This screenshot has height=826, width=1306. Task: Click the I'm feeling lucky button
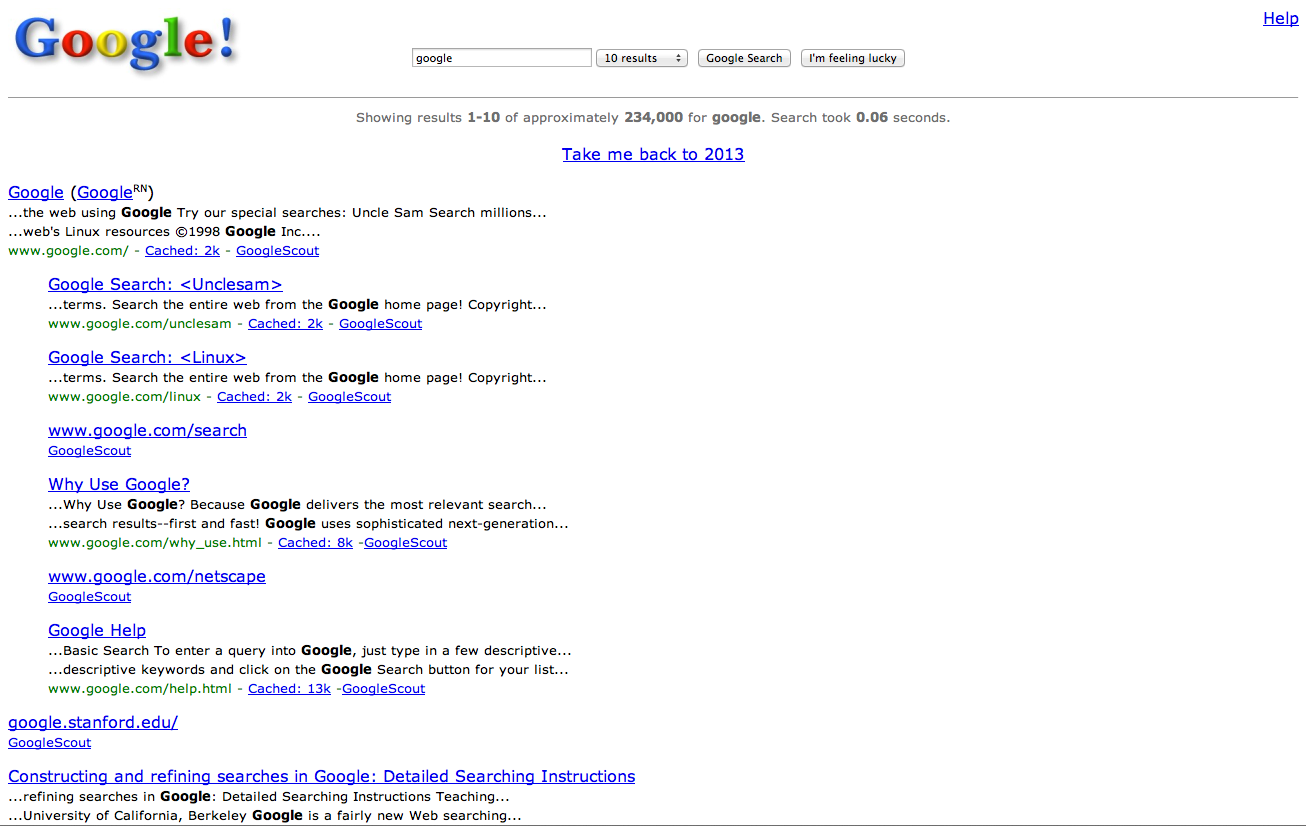pyautogui.click(x=853, y=58)
